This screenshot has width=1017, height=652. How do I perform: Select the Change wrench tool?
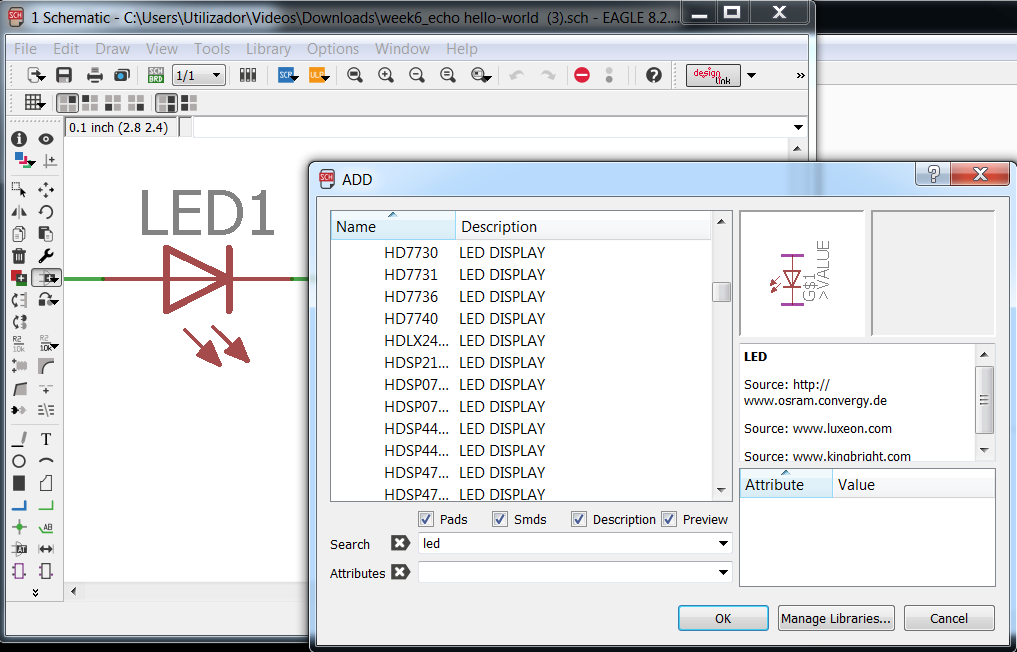click(45, 256)
